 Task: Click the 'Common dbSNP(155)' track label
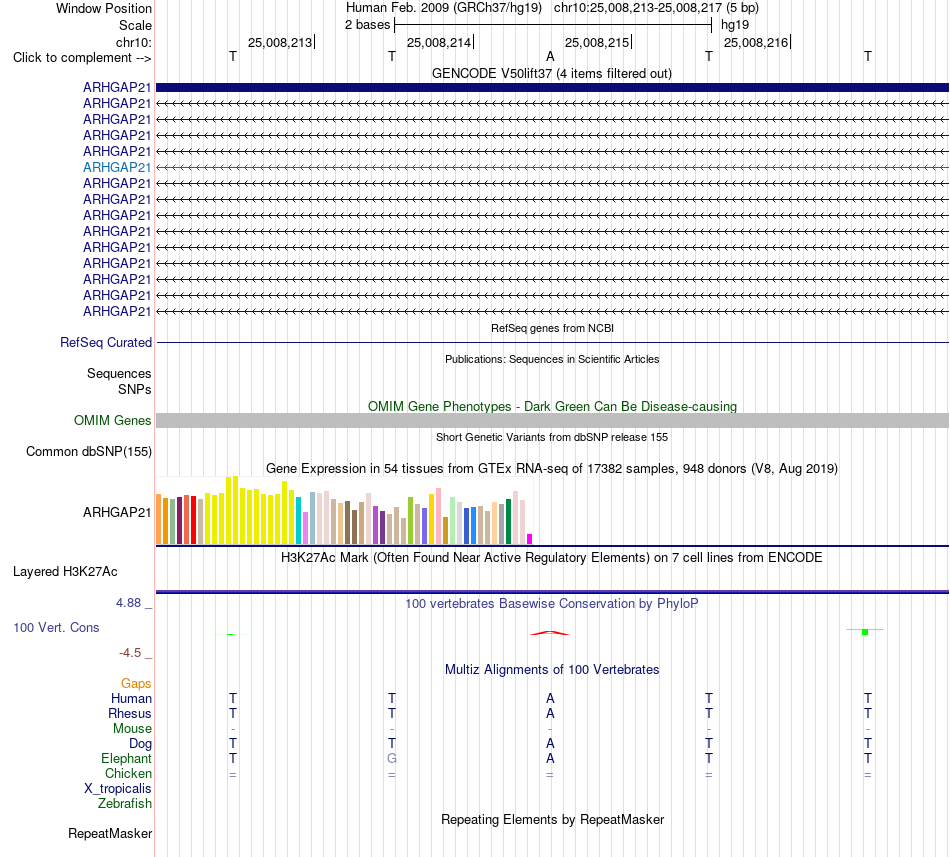[88, 451]
